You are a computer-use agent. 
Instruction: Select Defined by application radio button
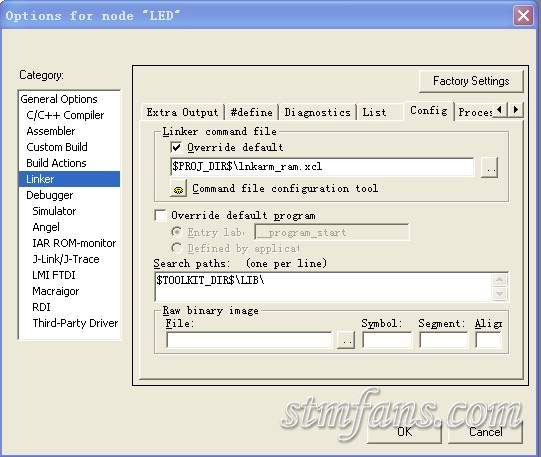(176, 248)
